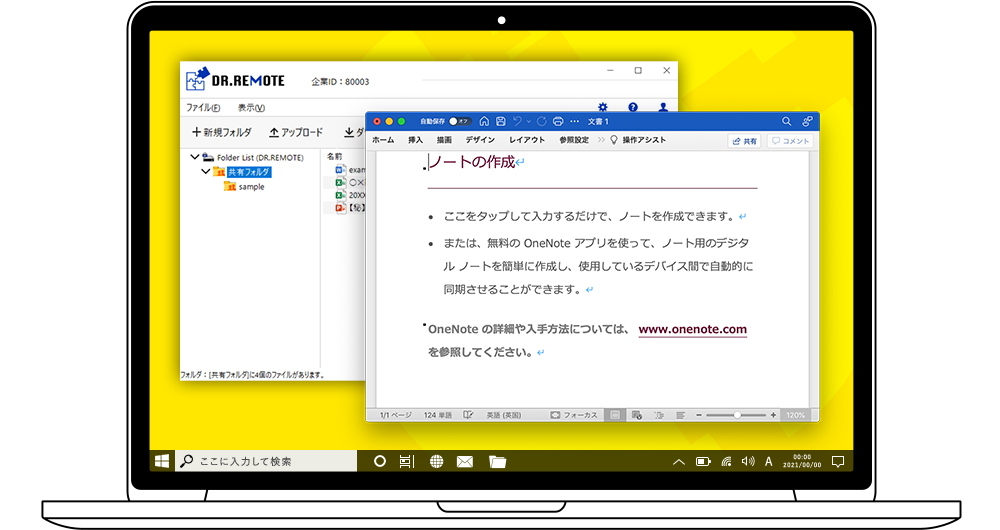Switch to the 参照設定 ribbon tab
Image resolution: width=1000 pixels, height=530 pixels.
574,140
